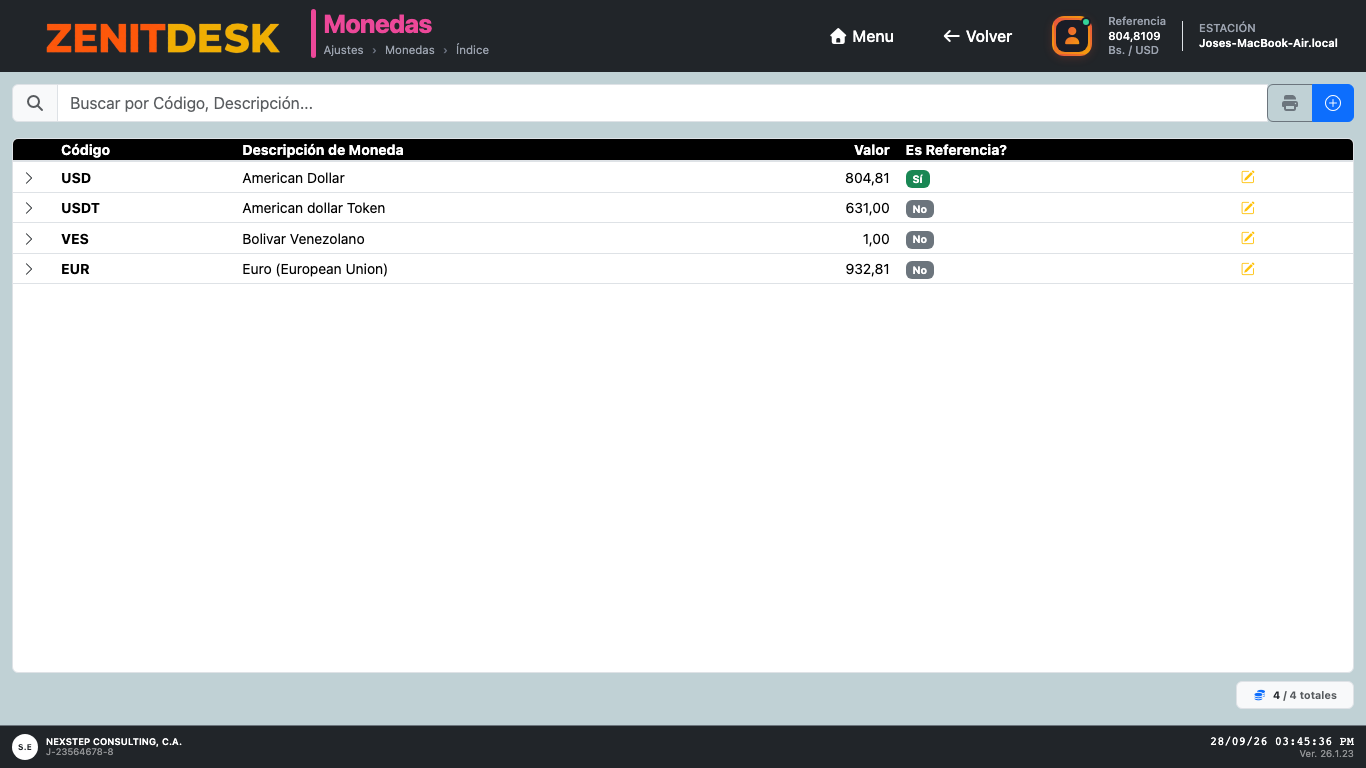The height and width of the screenshot is (768, 1366).
Task: Expand the USD row chevron
Action: [29, 178]
